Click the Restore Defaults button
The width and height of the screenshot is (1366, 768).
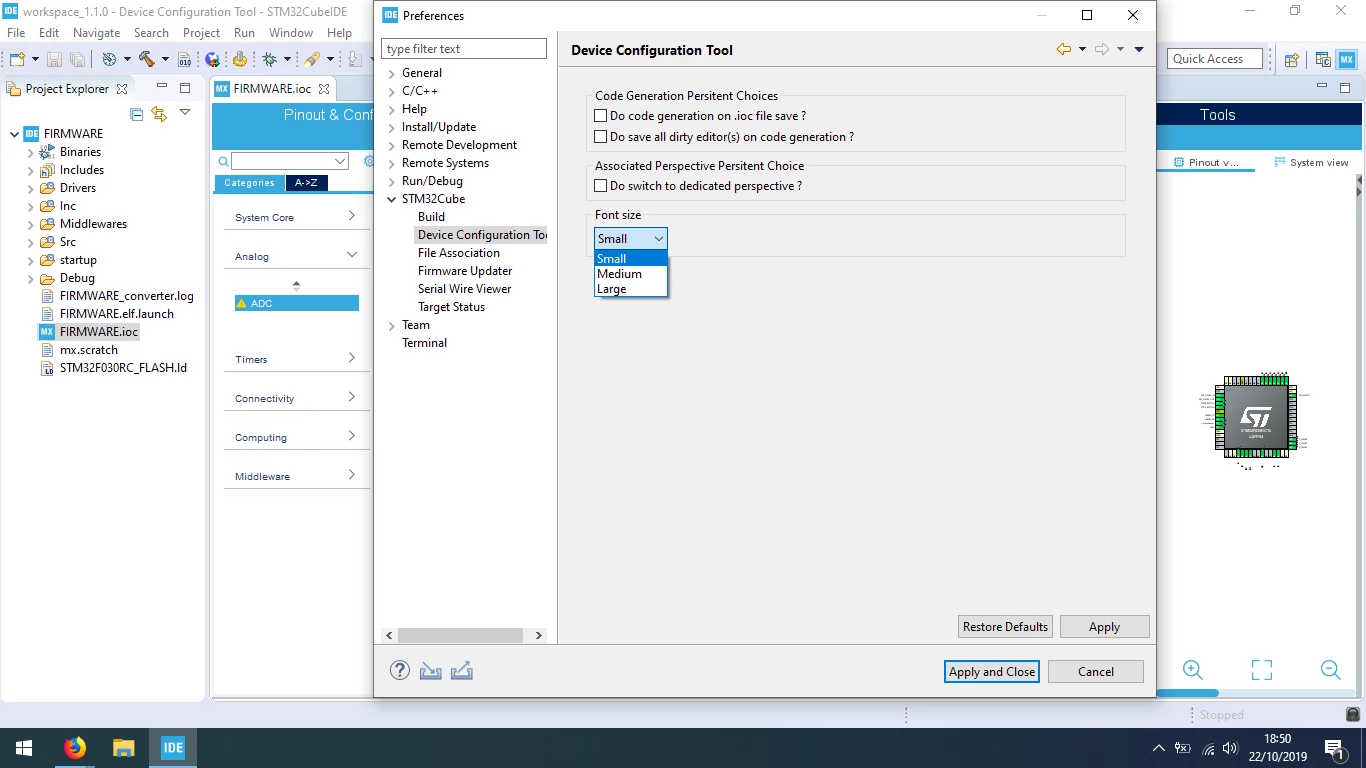point(1005,627)
